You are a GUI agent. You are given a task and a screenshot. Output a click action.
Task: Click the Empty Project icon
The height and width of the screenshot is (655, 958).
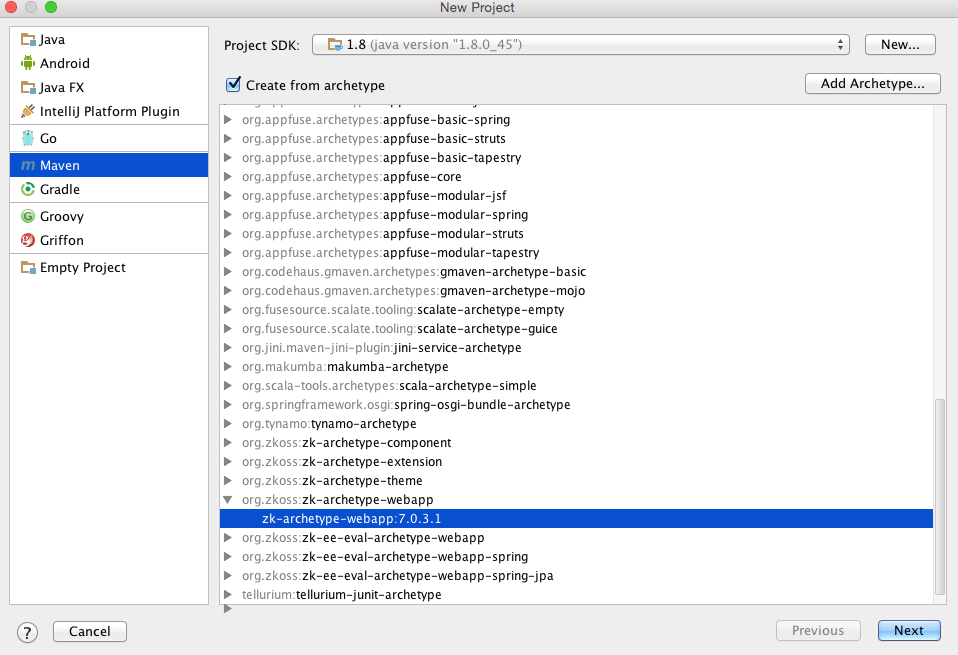tap(28, 268)
